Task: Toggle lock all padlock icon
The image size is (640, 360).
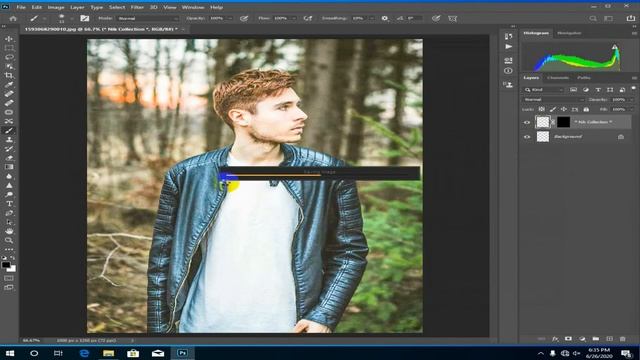Action: pos(586,109)
